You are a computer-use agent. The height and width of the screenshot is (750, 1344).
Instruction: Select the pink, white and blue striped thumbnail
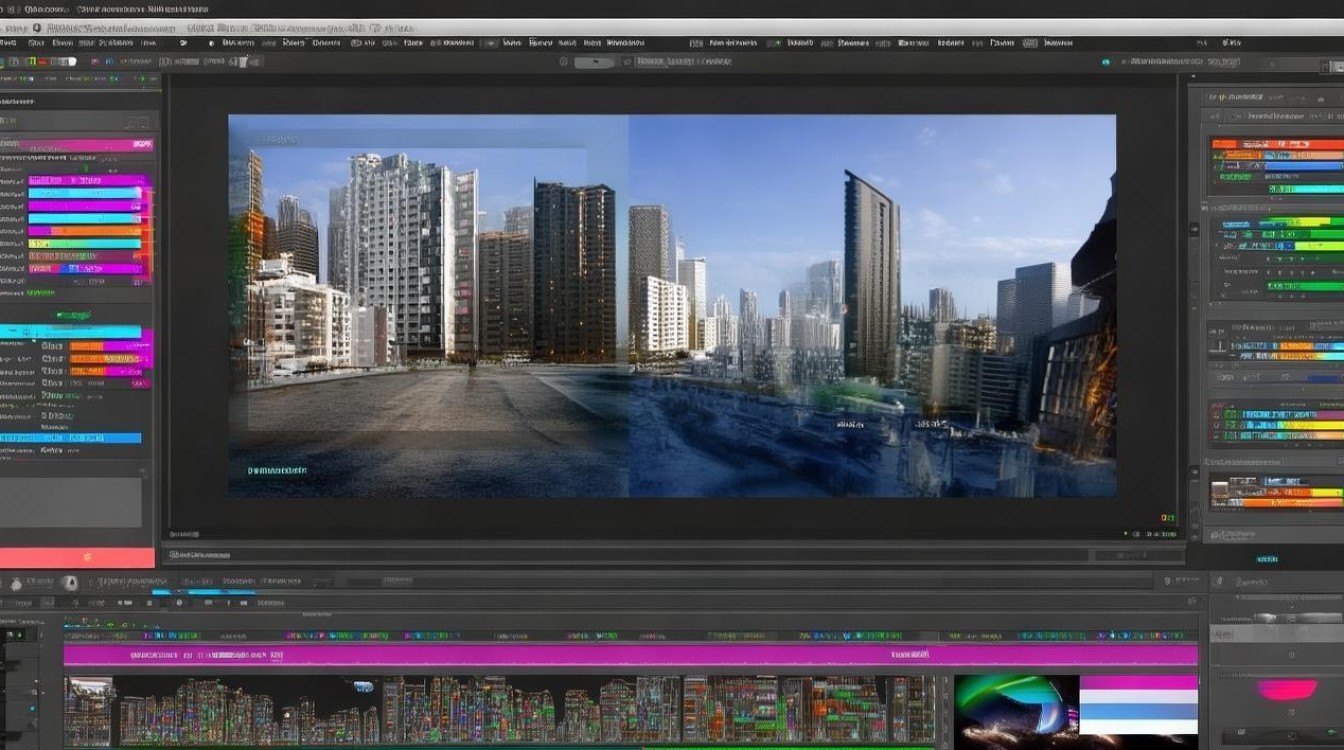[x=1138, y=706]
